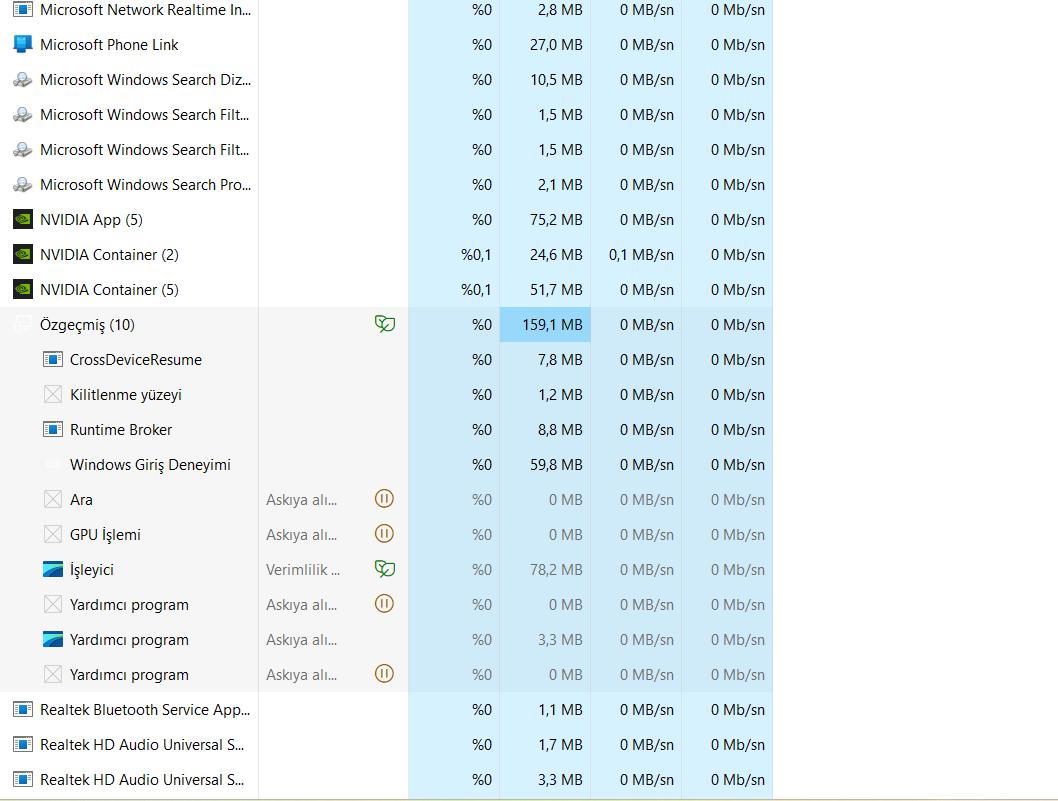This screenshot has height=801, width=1058.
Task: Click the Ara process placeholder icon
Action: 53,499
